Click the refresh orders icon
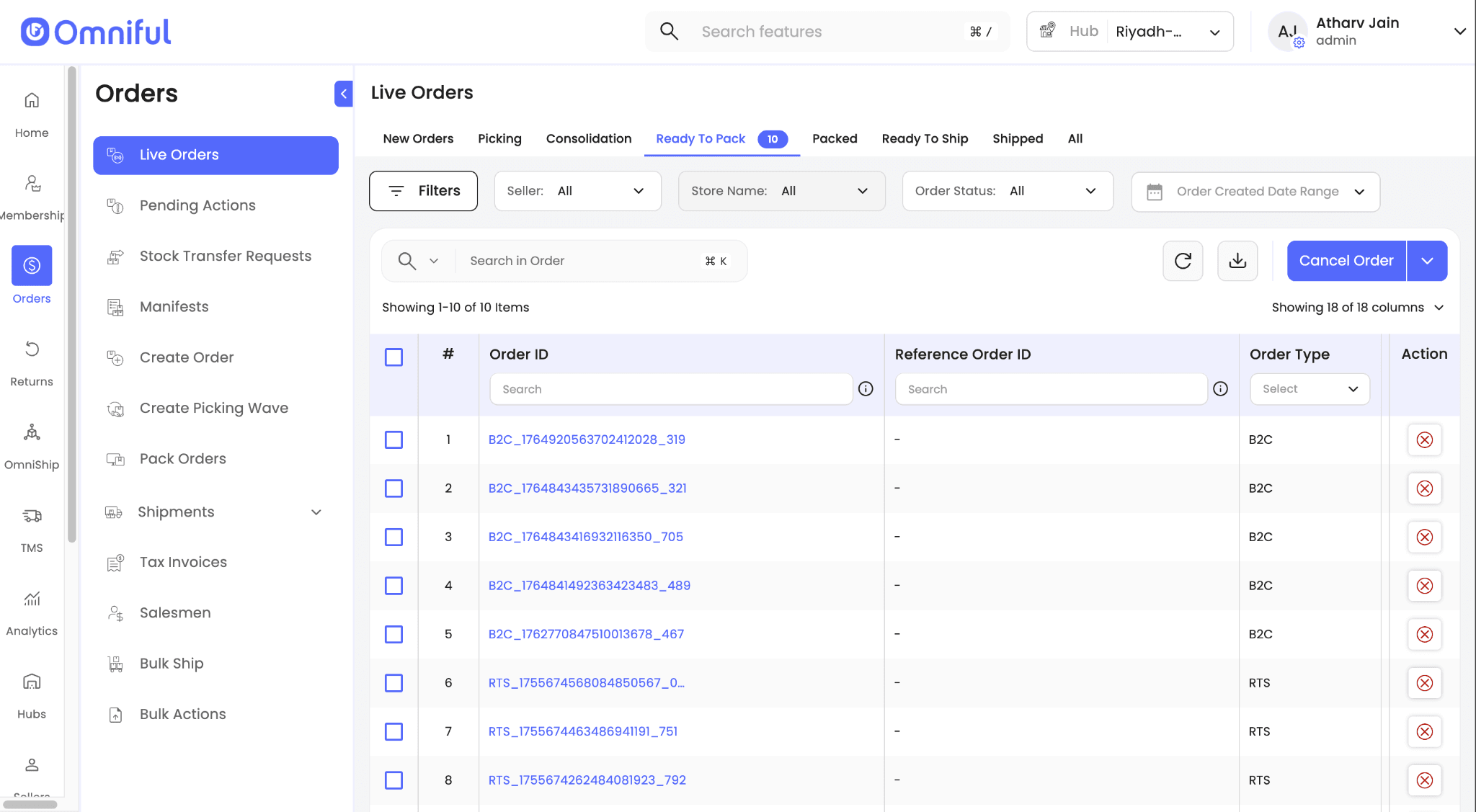This screenshot has height=812, width=1476. click(1183, 261)
